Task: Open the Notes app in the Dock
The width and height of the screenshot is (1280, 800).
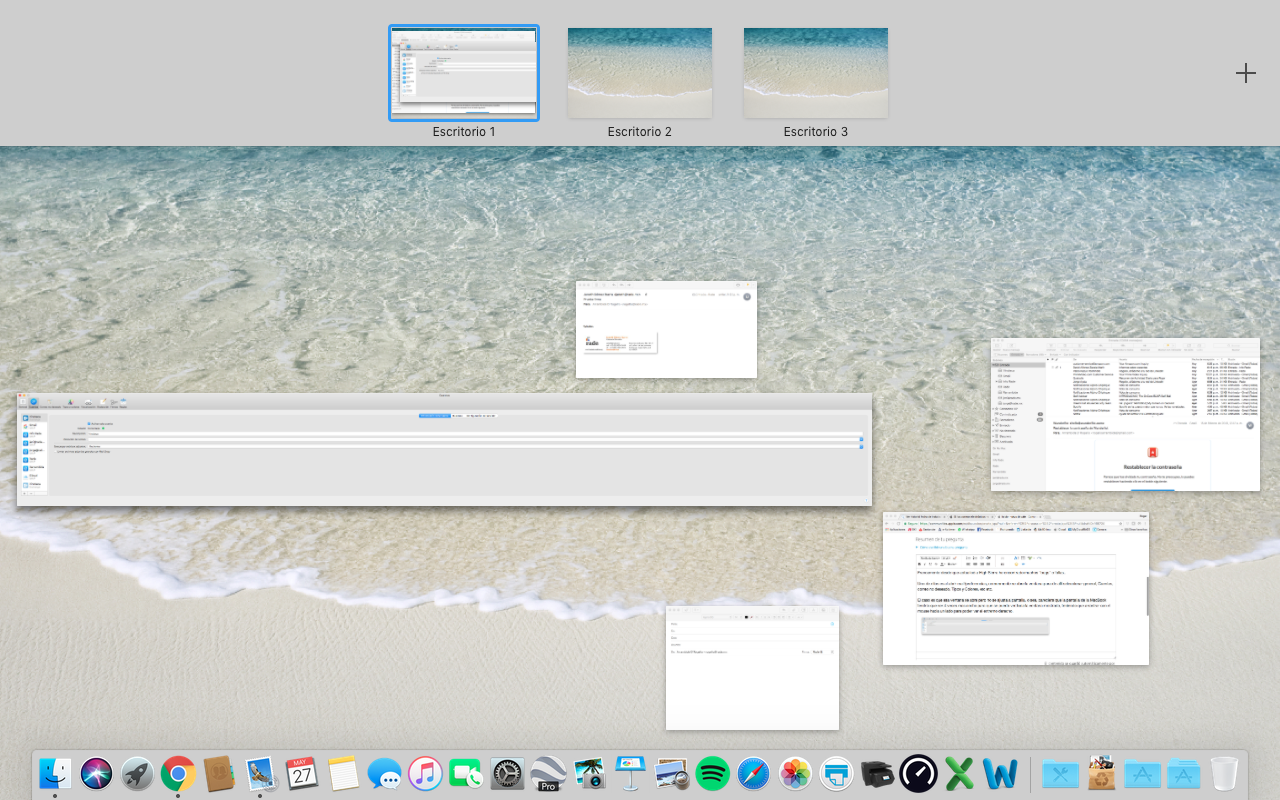Action: tap(343, 773)
